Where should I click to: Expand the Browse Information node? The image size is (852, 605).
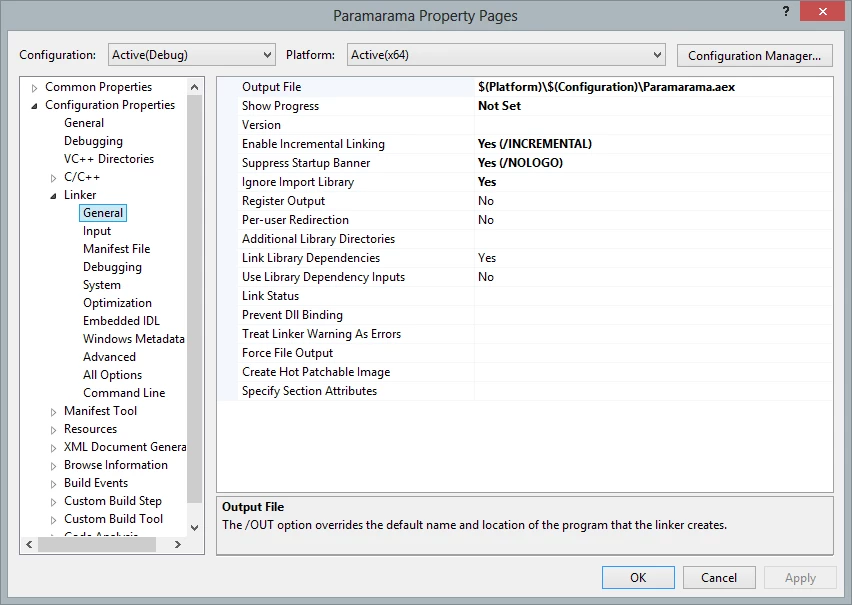coord(53,466)
